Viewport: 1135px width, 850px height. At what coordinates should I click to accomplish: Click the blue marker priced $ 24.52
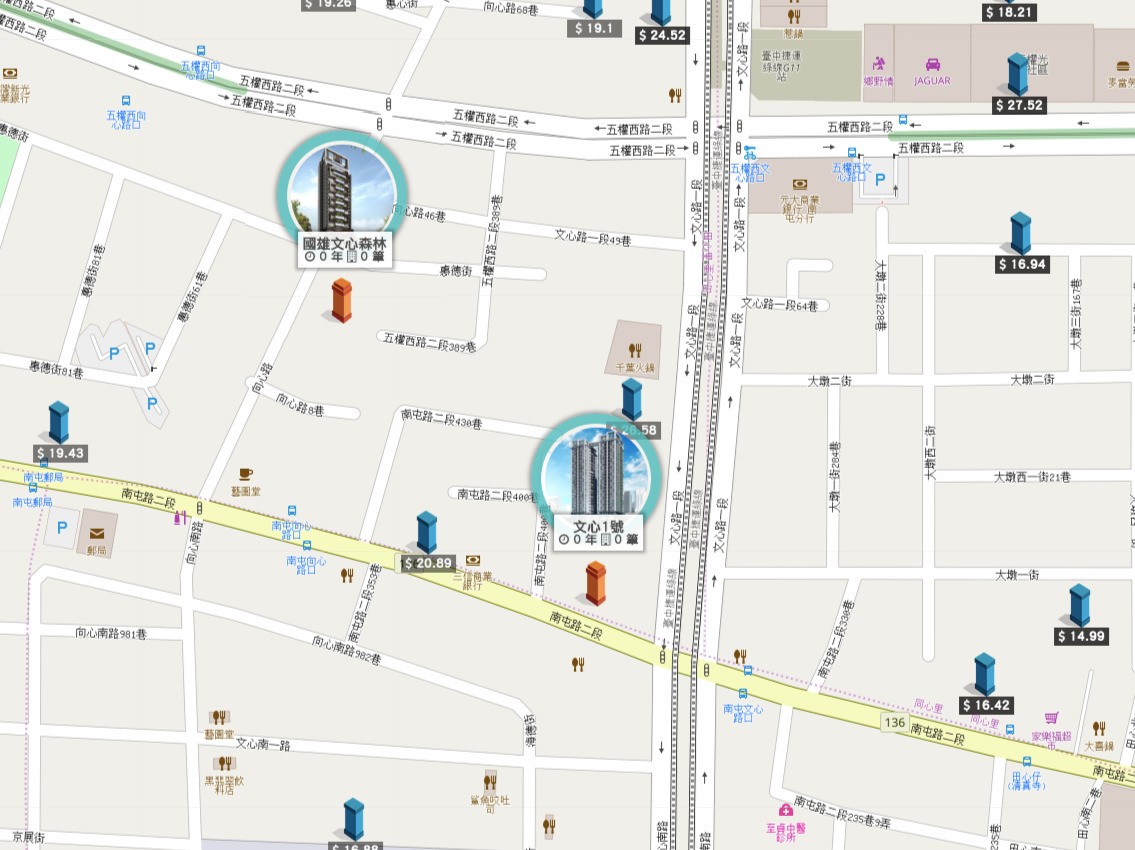[661, 12]
